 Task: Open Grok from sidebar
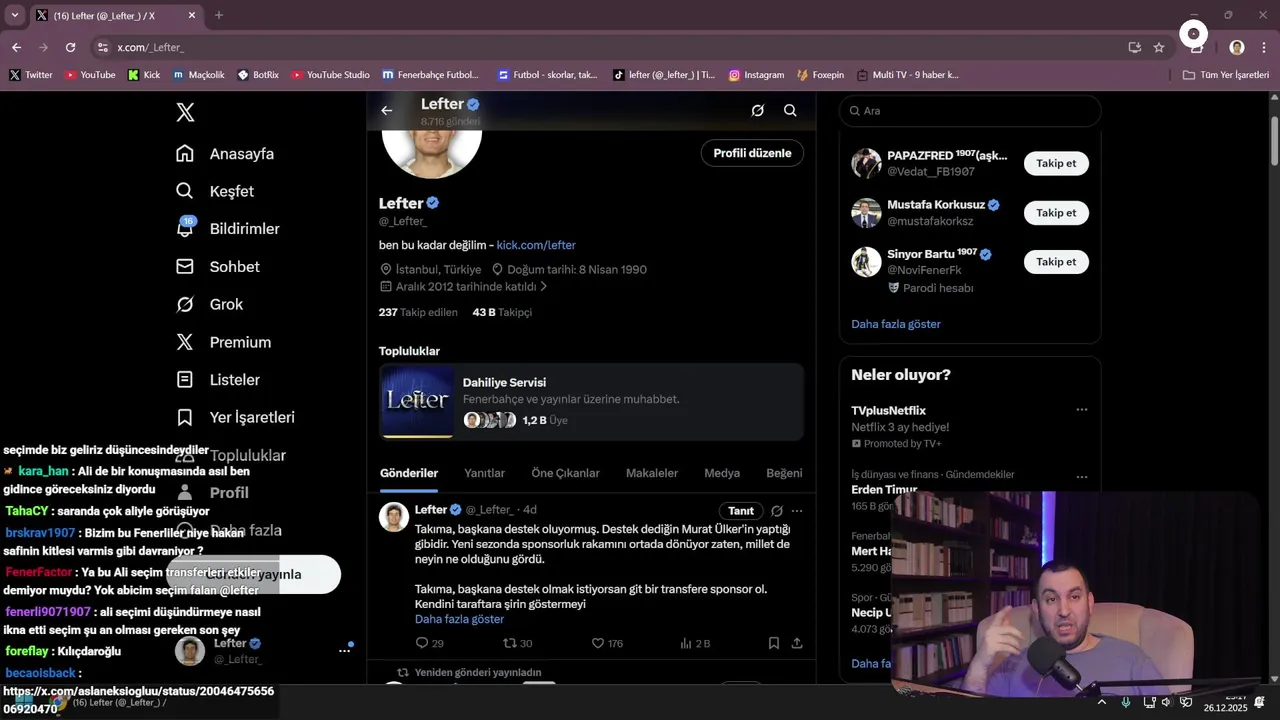click(209, 304)
